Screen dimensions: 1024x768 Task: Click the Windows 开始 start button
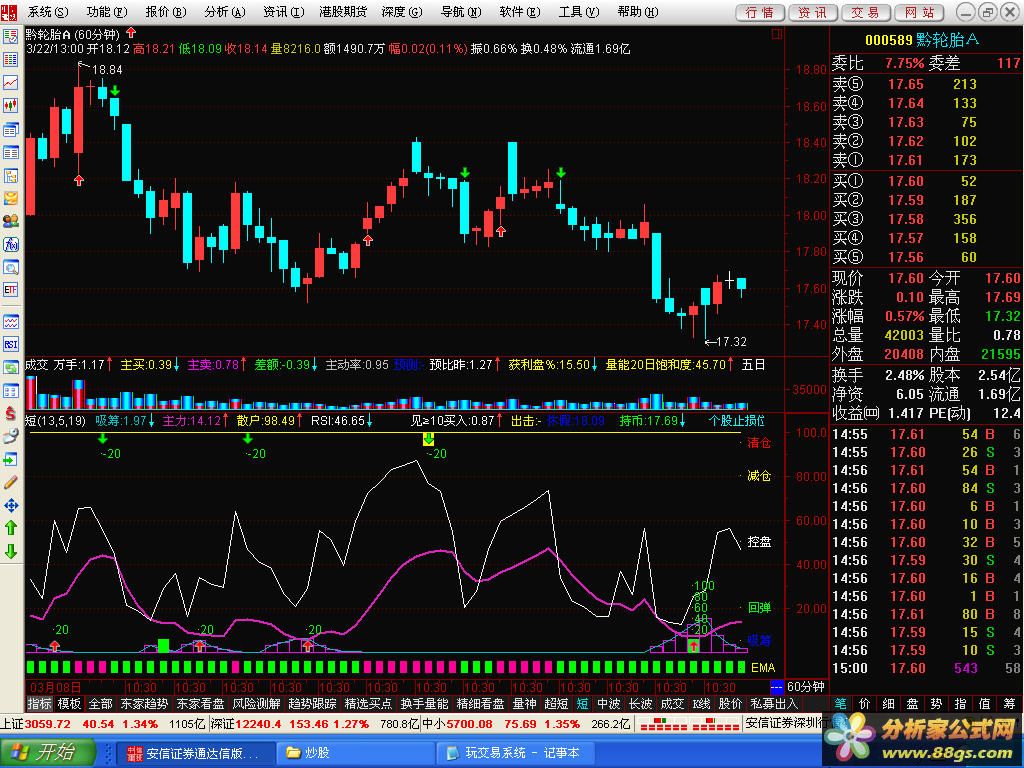click(47, 752)
